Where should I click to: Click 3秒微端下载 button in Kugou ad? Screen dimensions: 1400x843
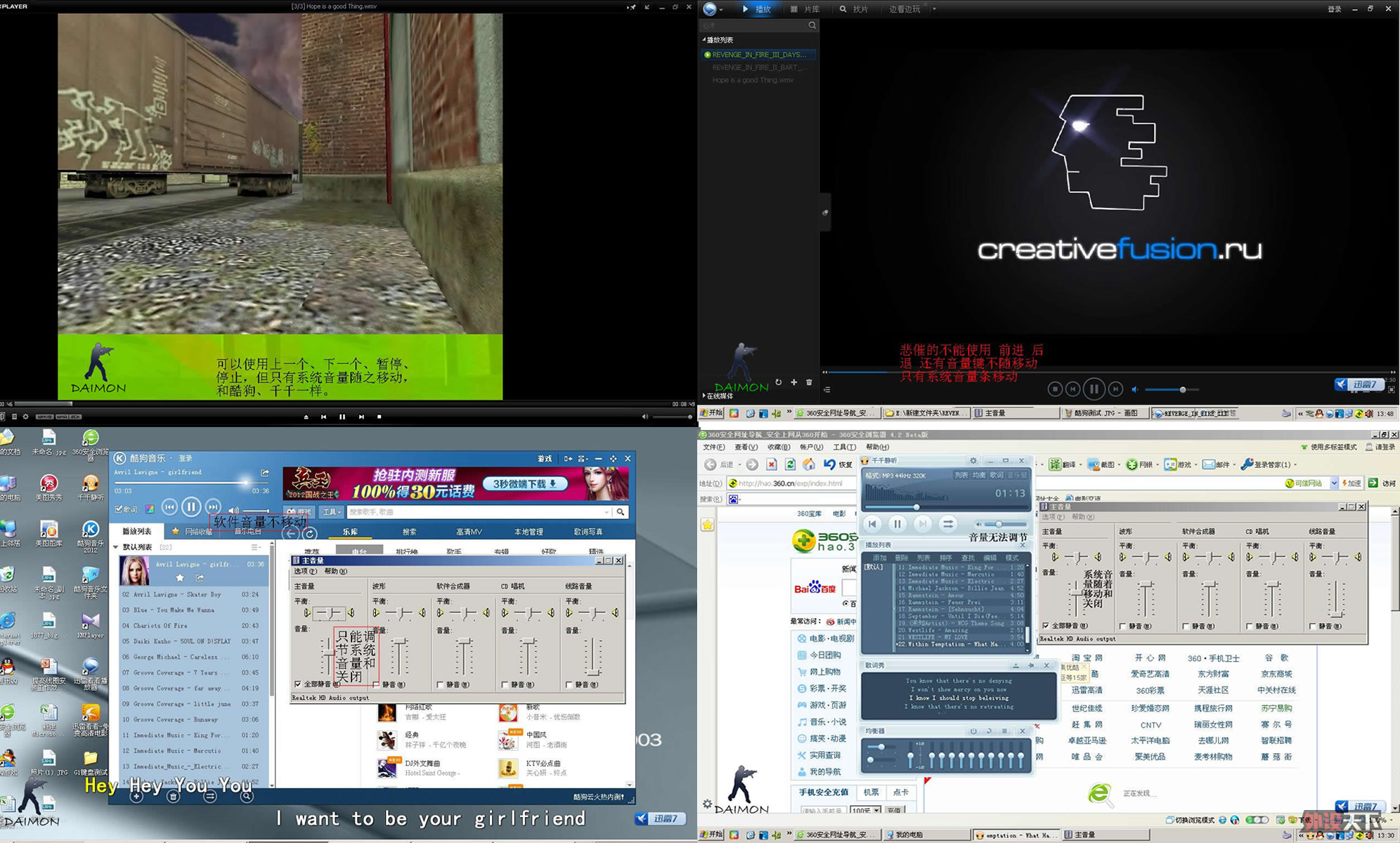pos(525,484)
